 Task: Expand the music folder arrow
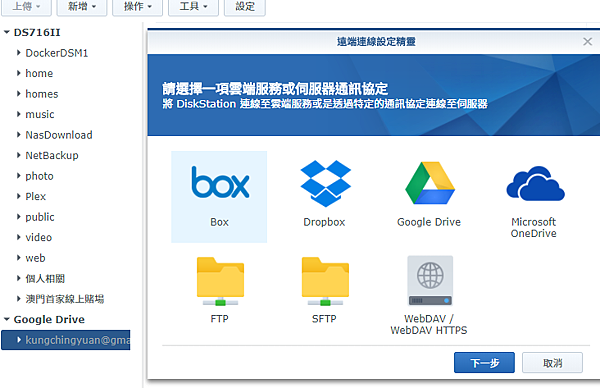coord(18,114)
